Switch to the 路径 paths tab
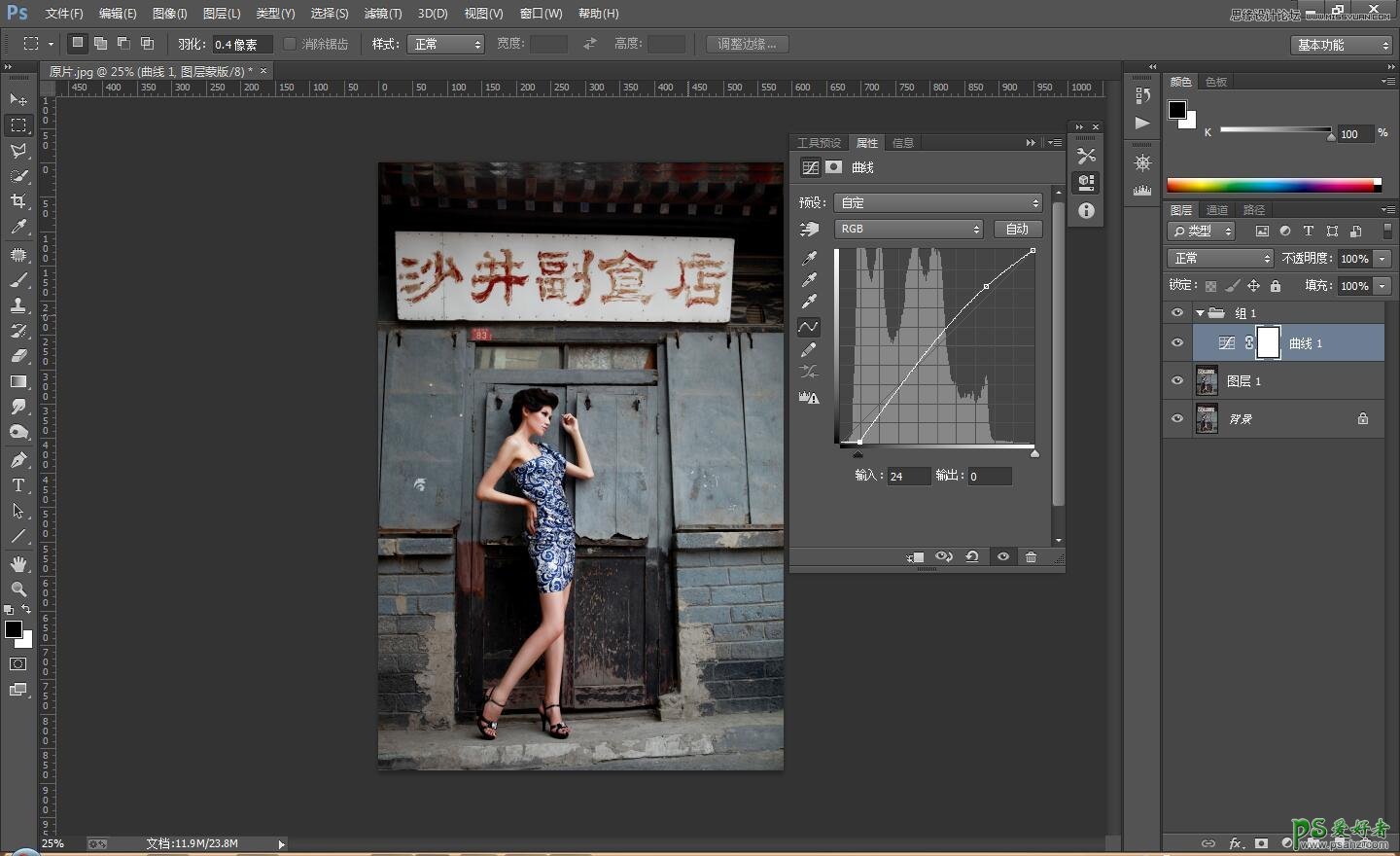This screenshot has width=1400, height=856. point(1254,210)
